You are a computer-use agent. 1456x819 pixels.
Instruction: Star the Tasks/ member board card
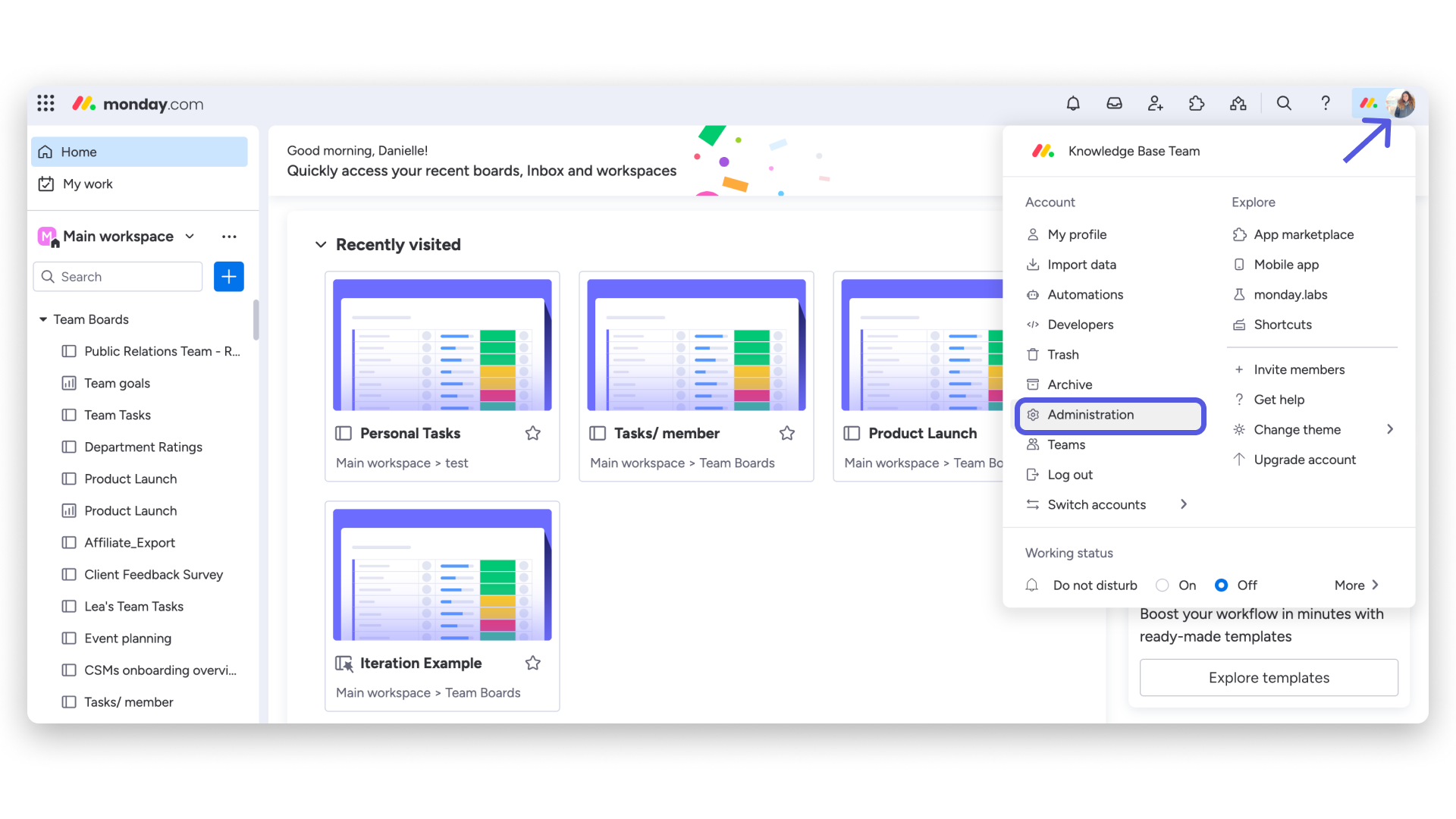click(787, 433)
